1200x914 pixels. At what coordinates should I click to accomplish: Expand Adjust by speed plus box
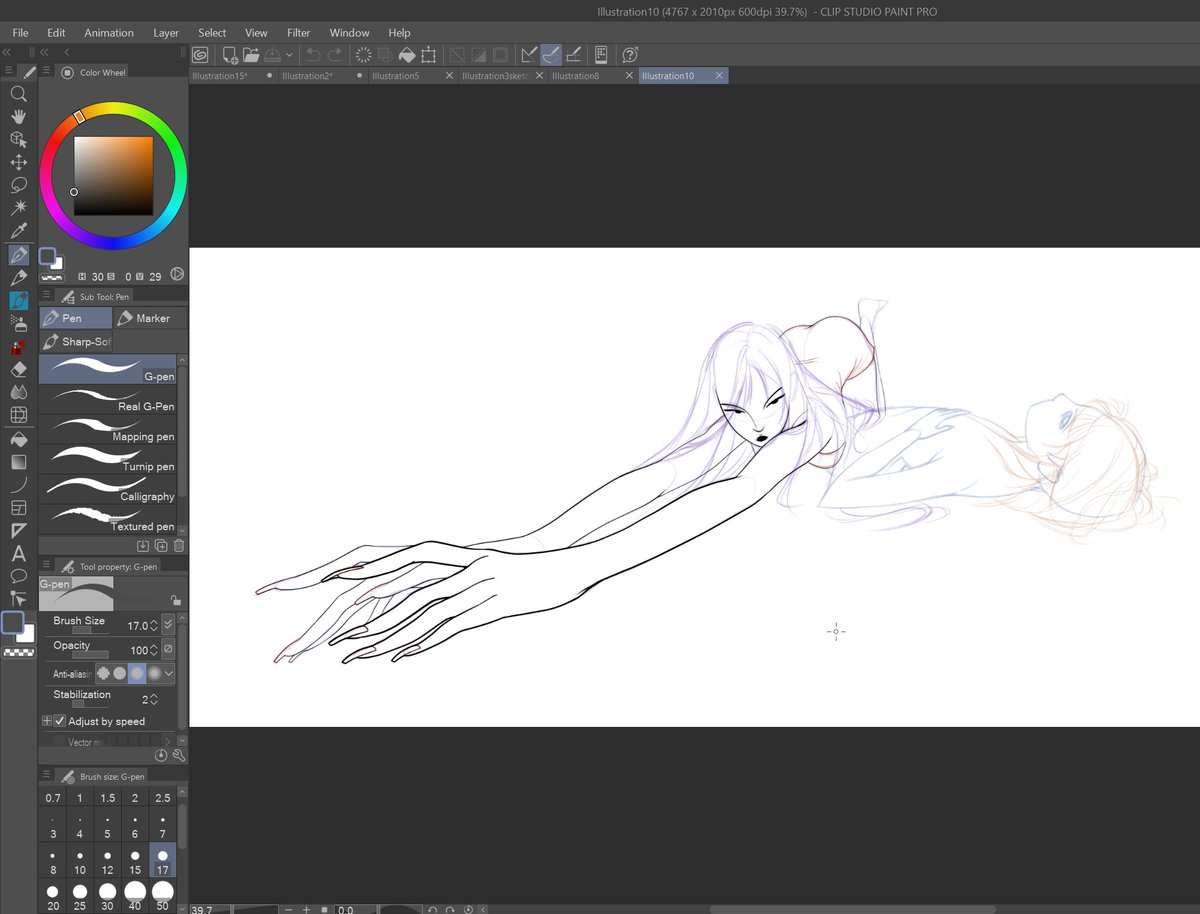coord(47,721)
